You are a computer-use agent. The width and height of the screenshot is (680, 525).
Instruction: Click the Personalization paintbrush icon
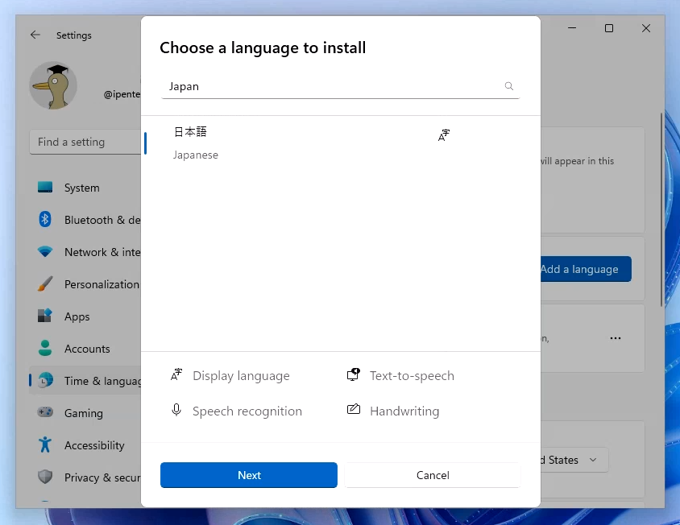tap(45, 284)
